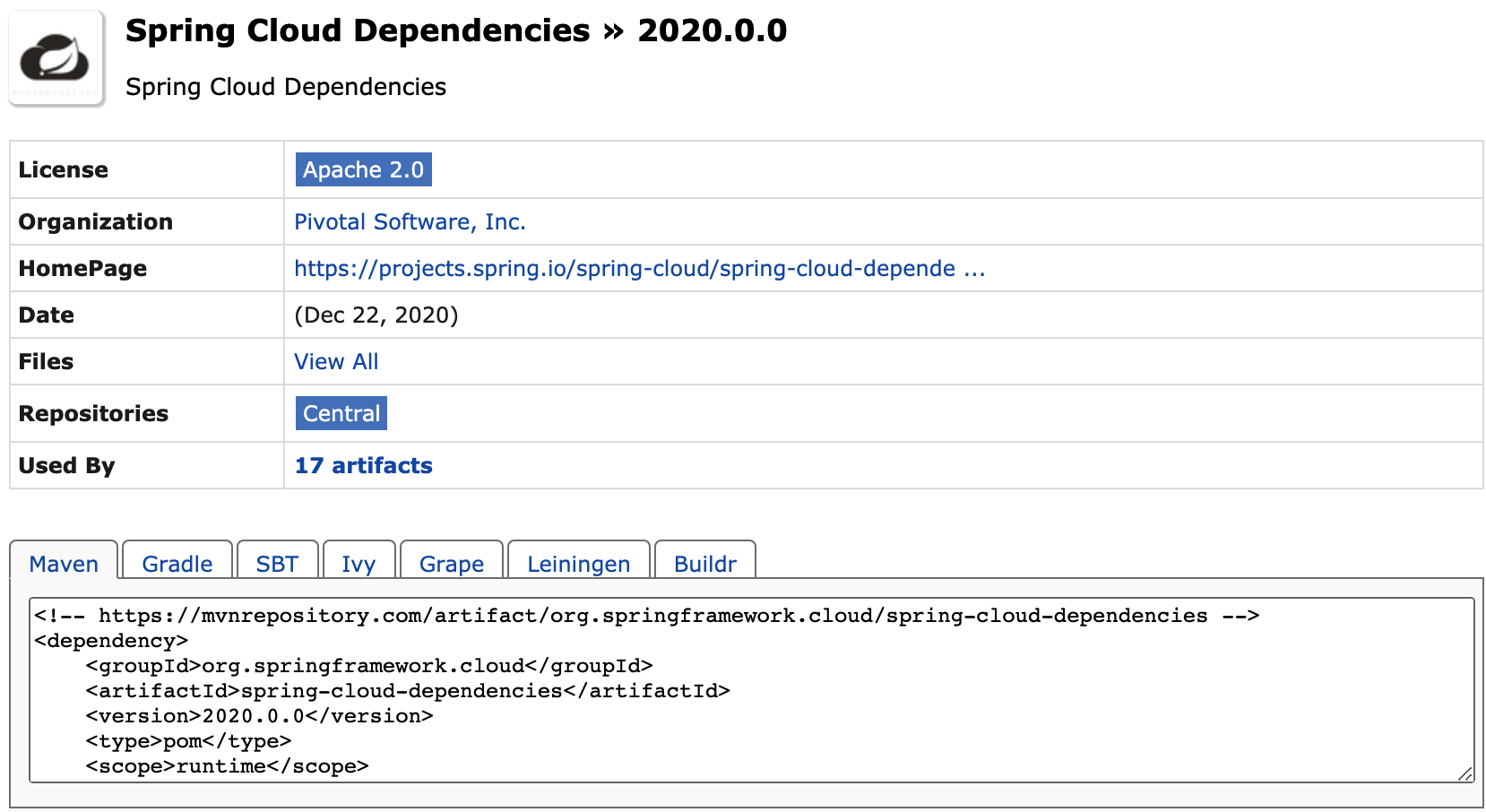The image size is (1486, 812).
Task: Click the Spring Cloud leaf logo icon
Action: tap(56, 59)
